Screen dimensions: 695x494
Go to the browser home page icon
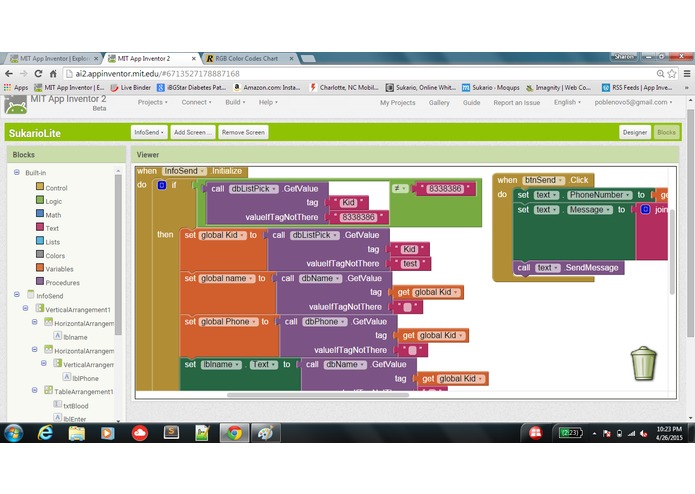point(53,74)
